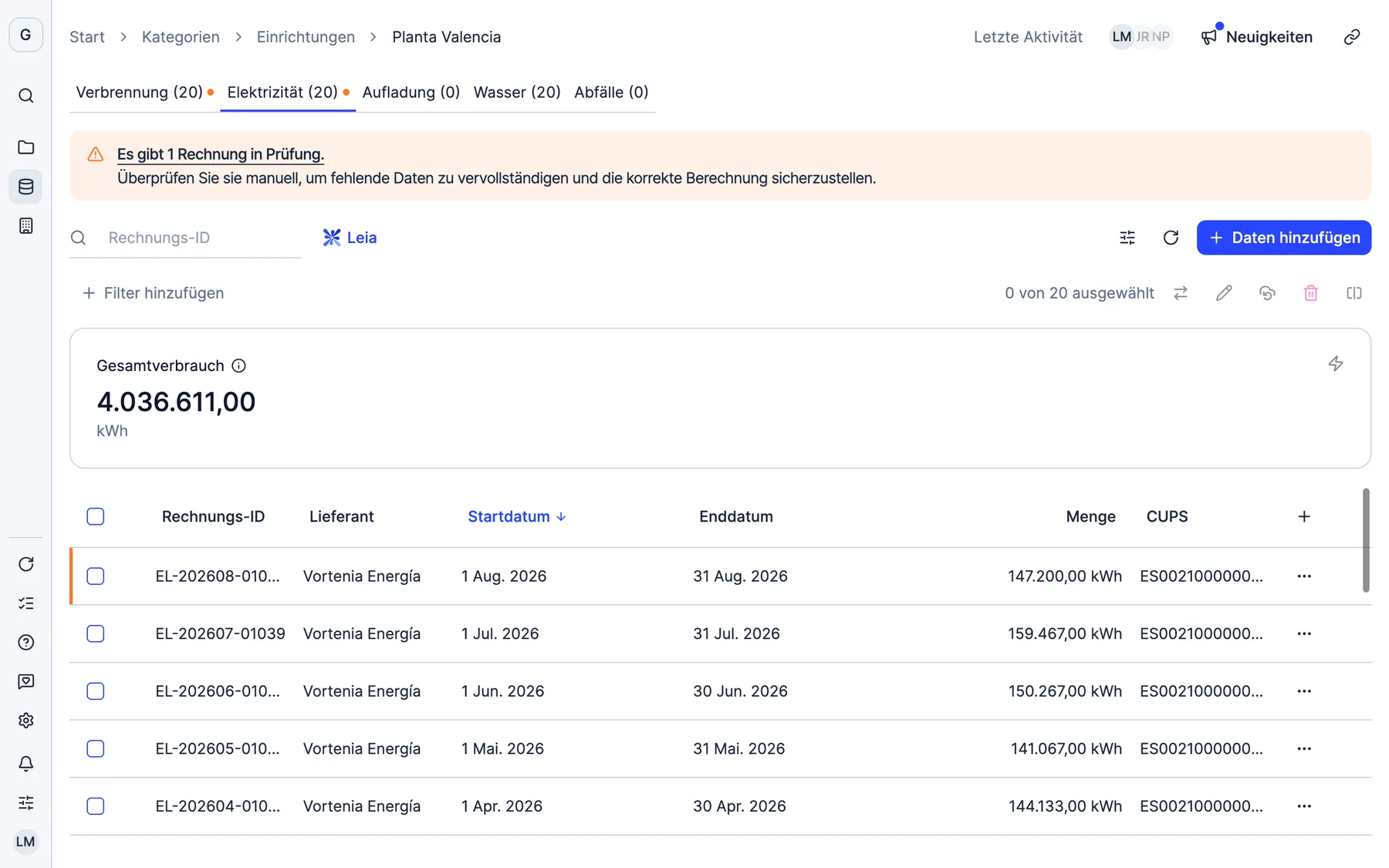1389x868 pixels.
Task: Click the lightning bolt in Gesamtverbrauch card
Action: coord(1336,363)
